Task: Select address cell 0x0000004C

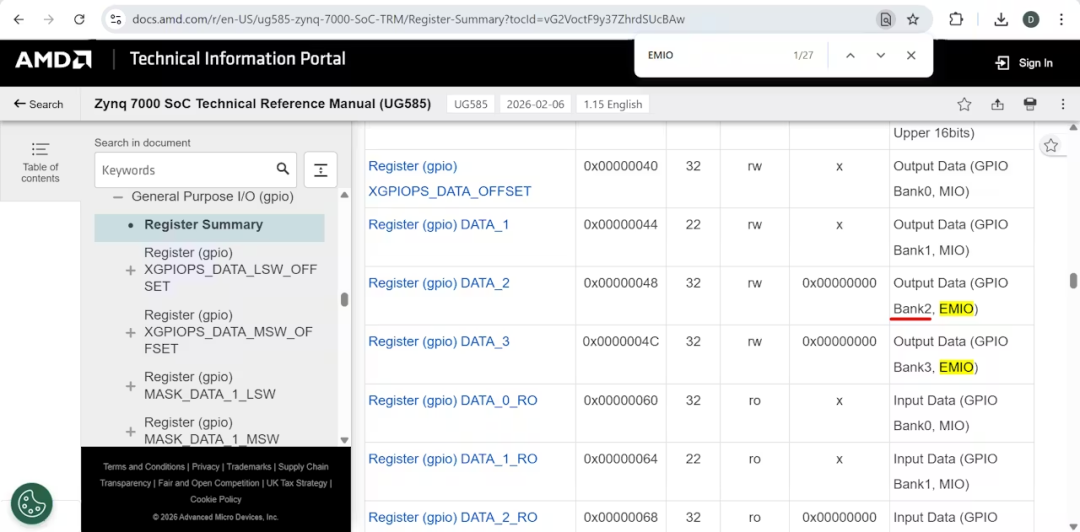Action: [x=621, y=342]
